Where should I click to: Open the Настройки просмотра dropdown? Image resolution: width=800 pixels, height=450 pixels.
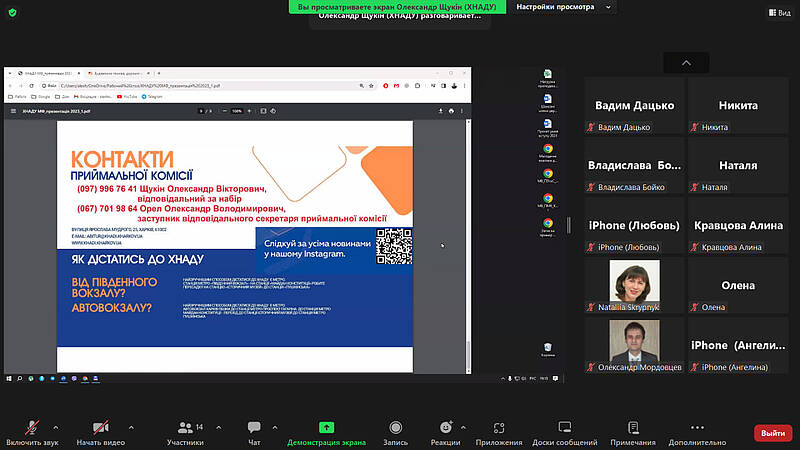pyautogui.click(x=560, y=7)
